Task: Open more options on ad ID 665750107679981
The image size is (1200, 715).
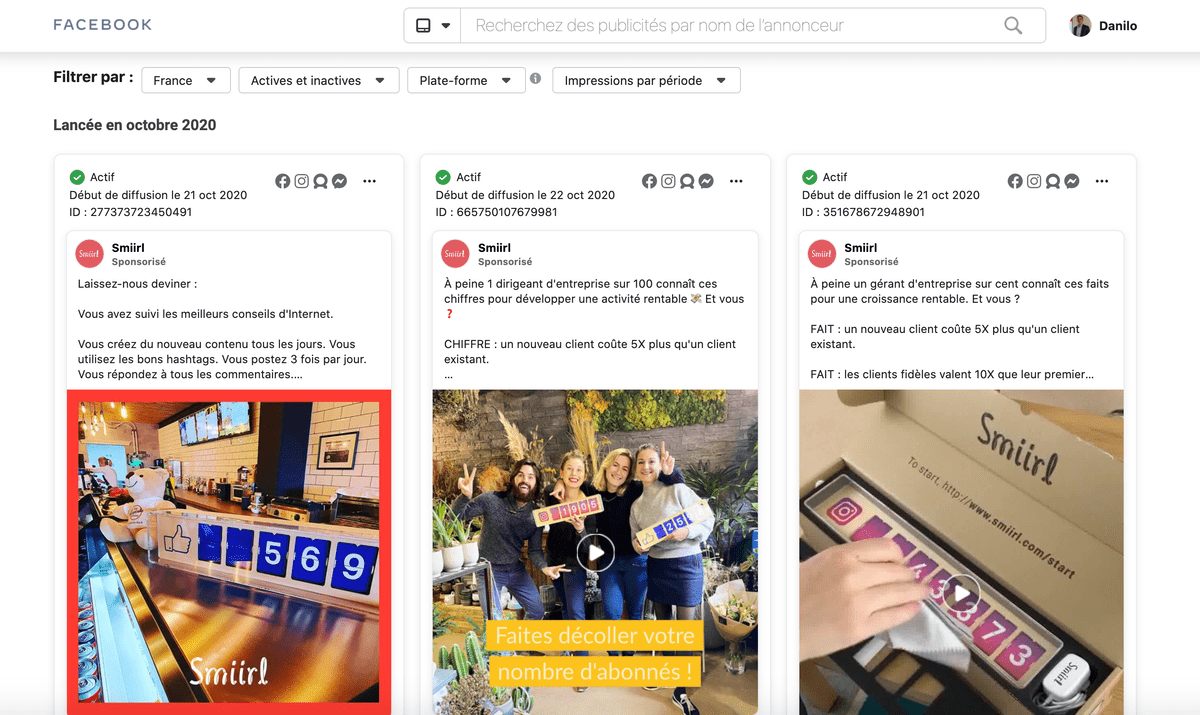Action: point(736,181)
